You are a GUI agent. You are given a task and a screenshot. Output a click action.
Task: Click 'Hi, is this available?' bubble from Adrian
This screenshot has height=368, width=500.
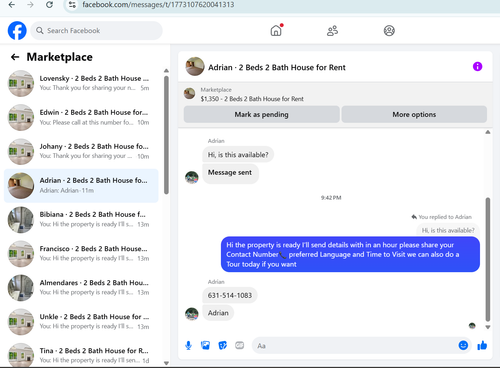click(x=238, y=155)
